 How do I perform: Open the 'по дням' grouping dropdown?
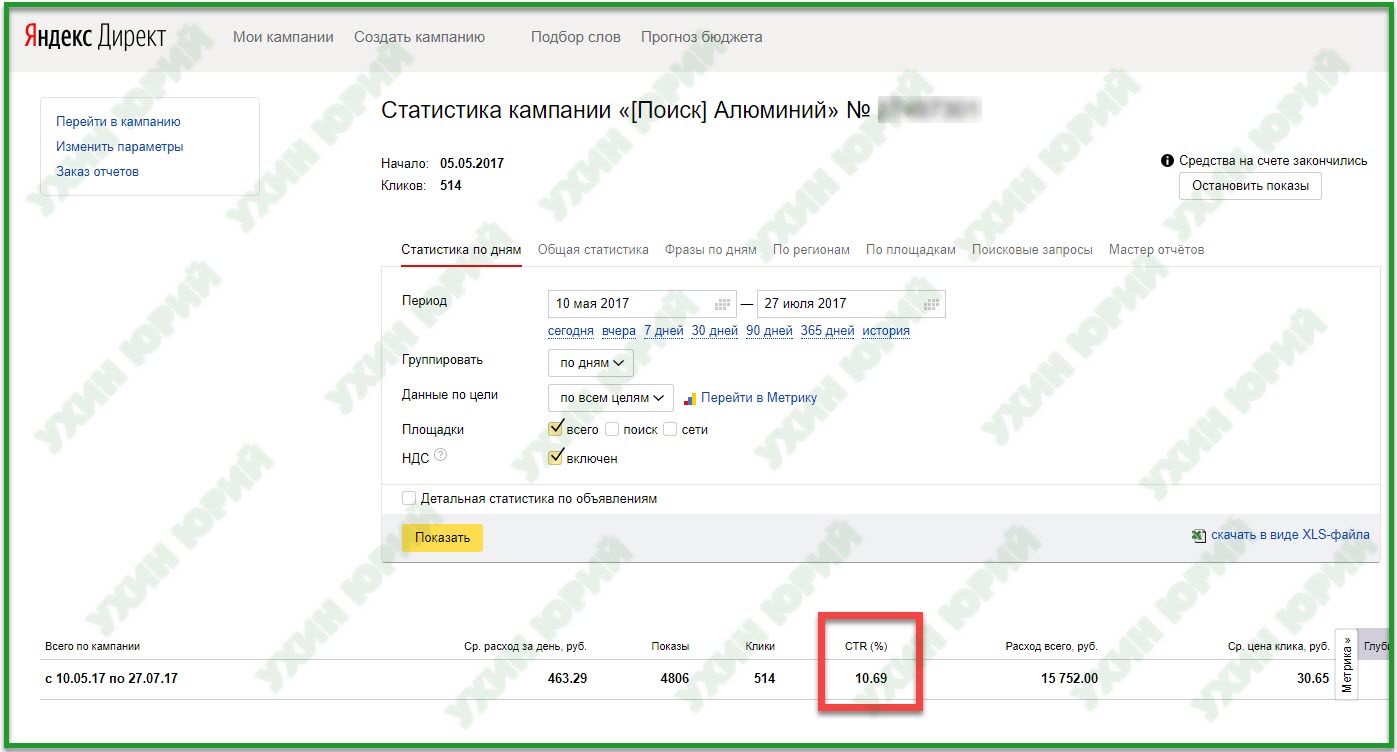[x=591, y=363]
